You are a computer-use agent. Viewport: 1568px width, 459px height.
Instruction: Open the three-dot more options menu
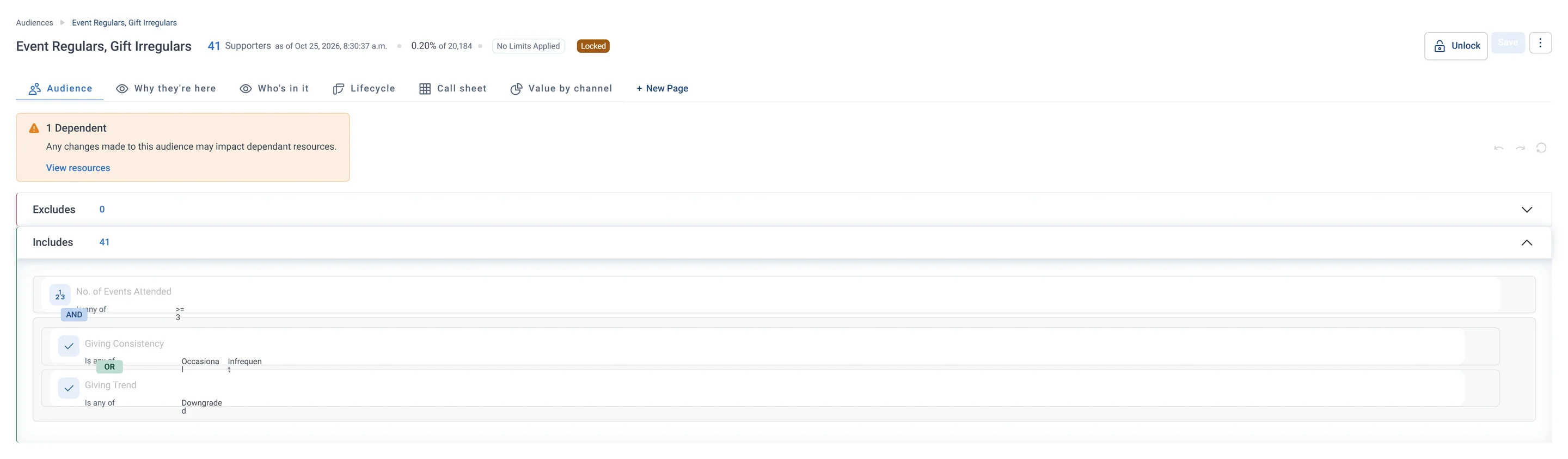coord(1540,43)
